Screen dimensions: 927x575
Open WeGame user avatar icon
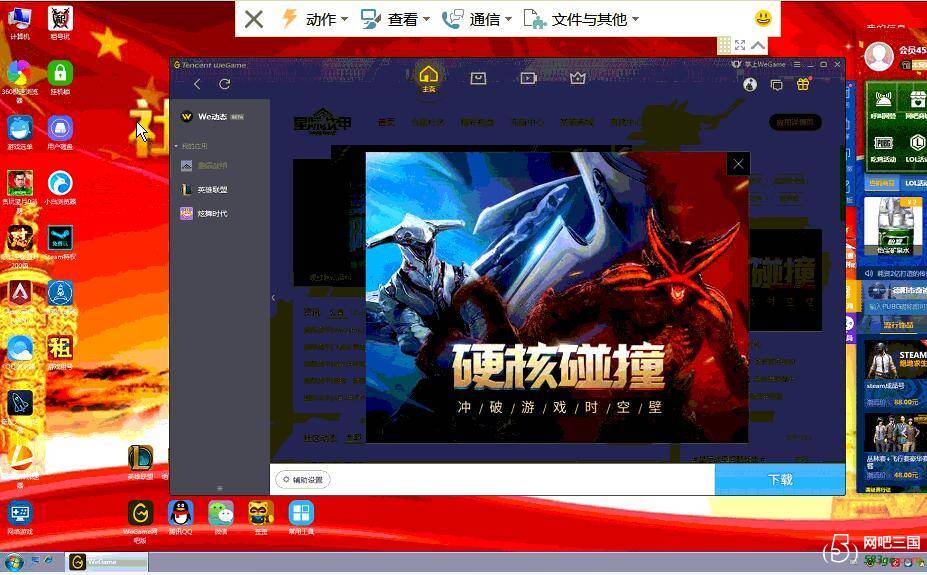pos(750,85)
